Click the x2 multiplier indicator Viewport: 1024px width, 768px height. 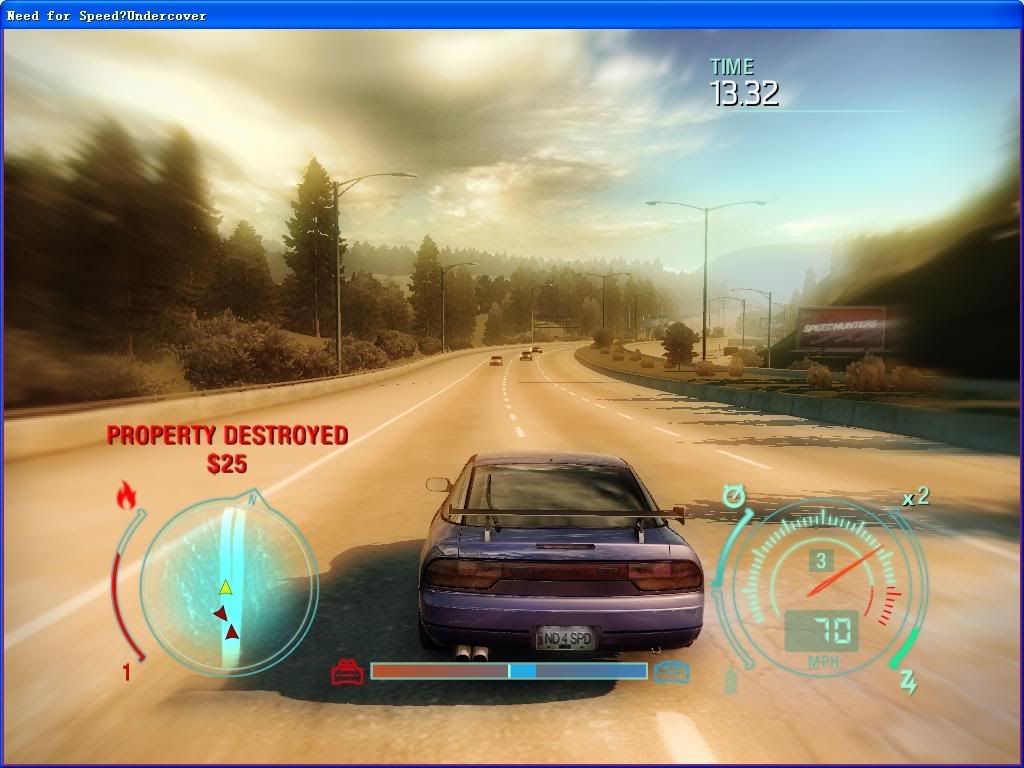coord(915,497)
